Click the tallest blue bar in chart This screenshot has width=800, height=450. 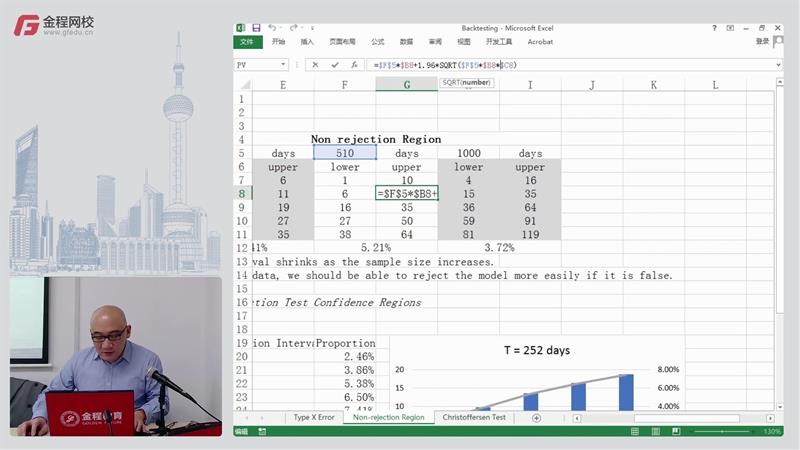(626, 392)
